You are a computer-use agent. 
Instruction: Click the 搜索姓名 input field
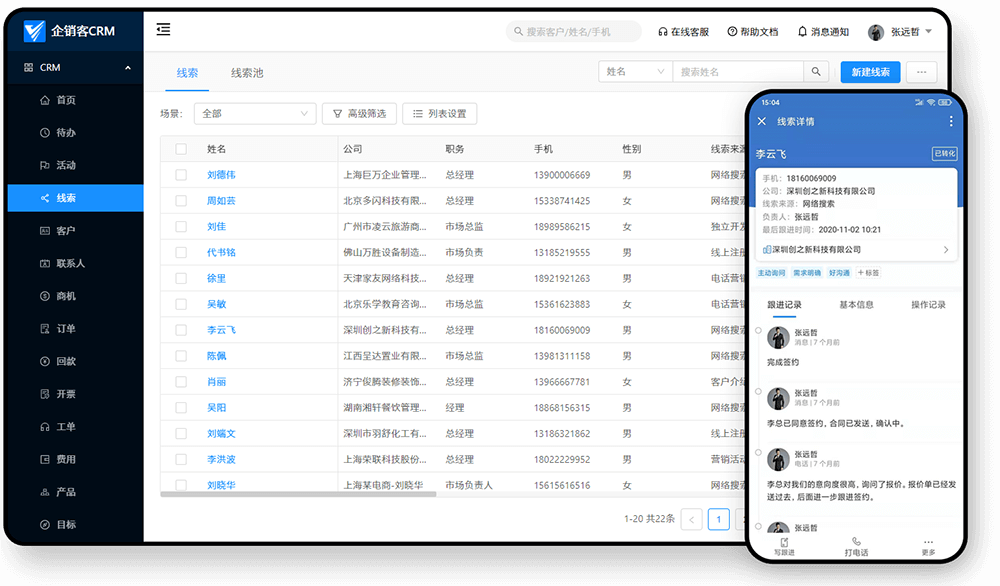(x=738, y=71)
